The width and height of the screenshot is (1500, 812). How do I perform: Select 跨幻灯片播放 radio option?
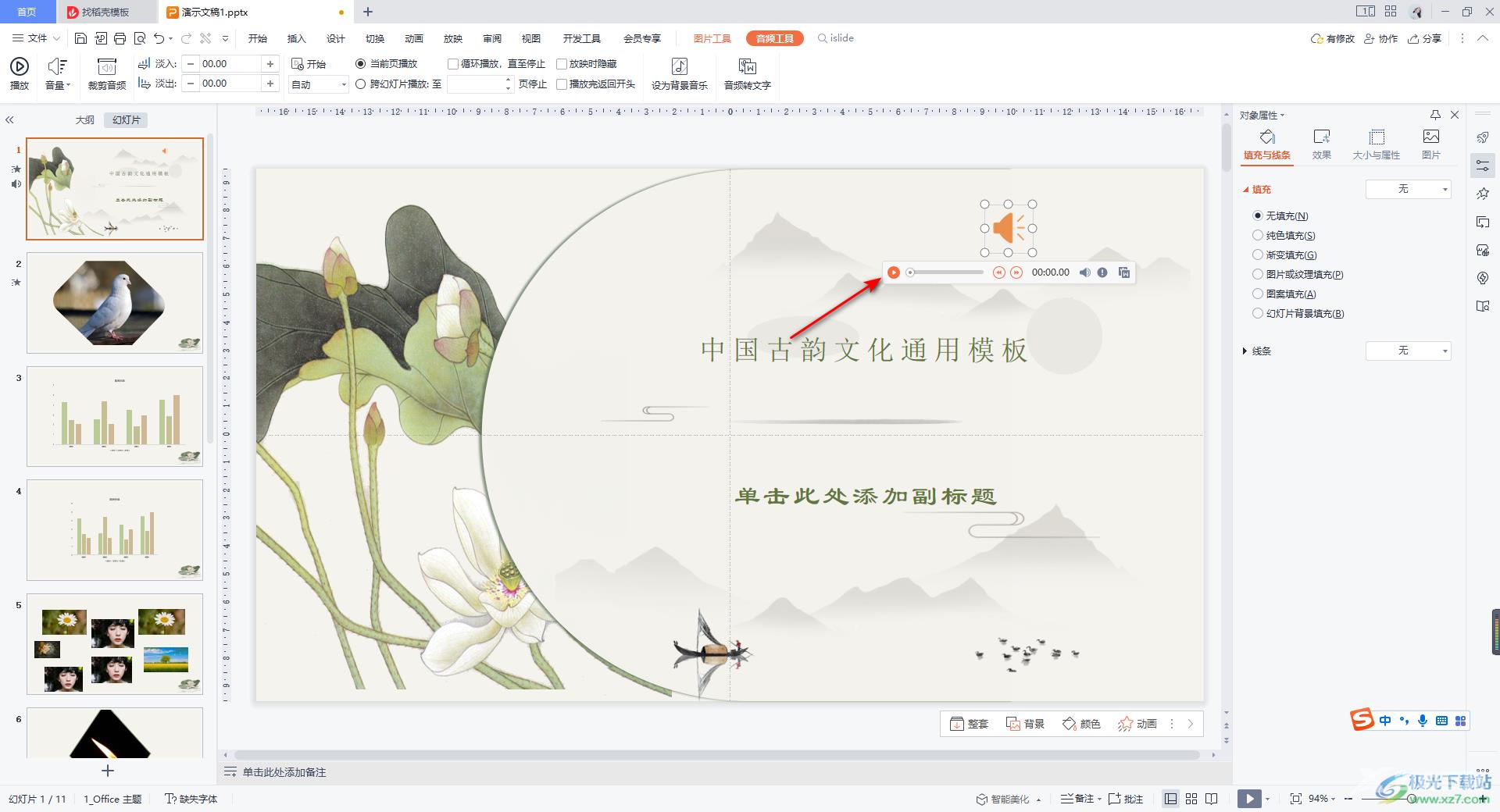(360, 84)
